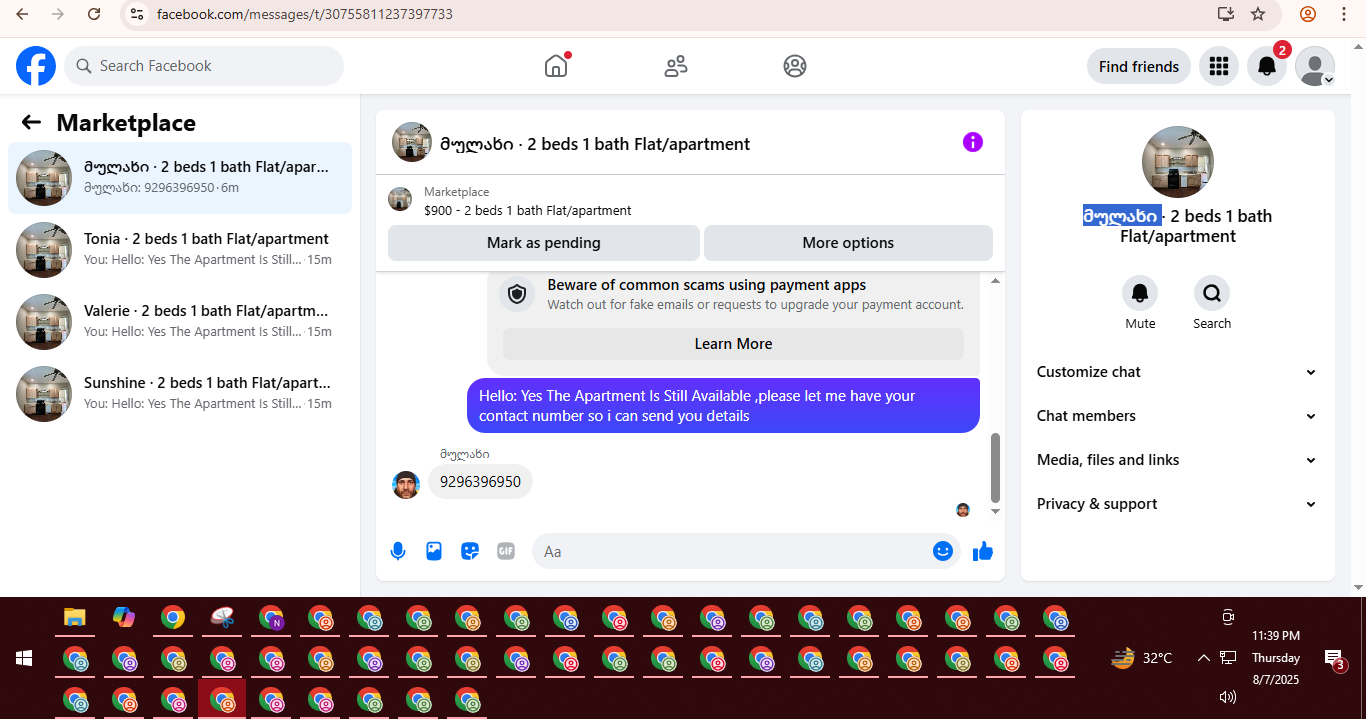The height and width of the screenshot is (719, 1366).
Task: Open the Windows notification center icon
Action: point(1335,658)
